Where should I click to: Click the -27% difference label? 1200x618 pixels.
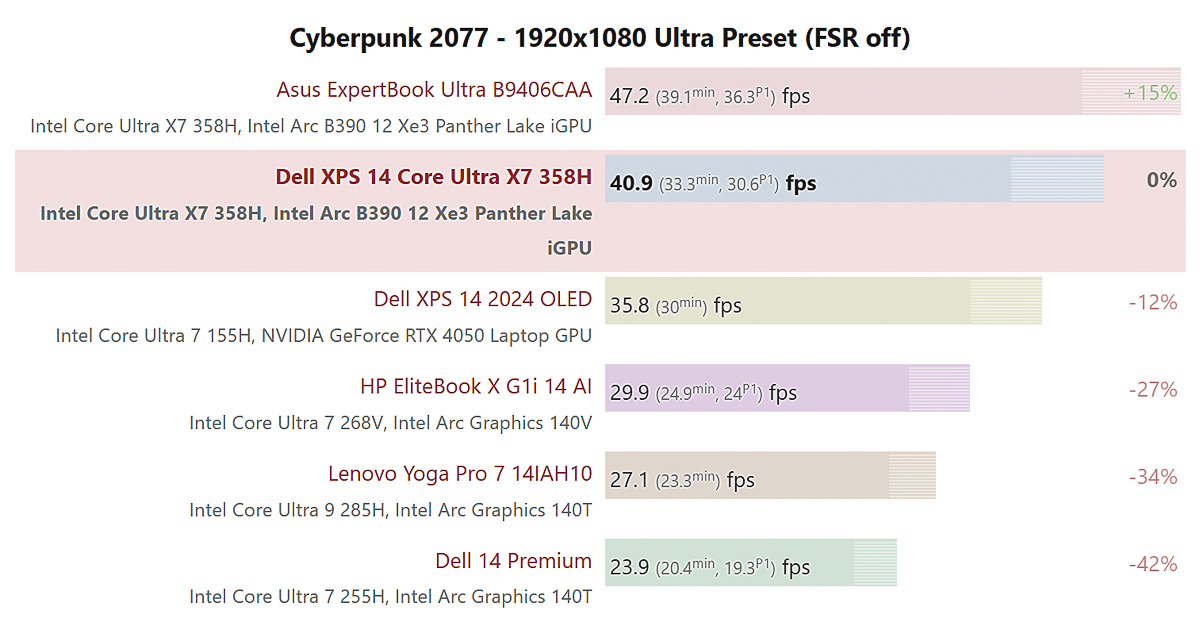coord(1152,389)
